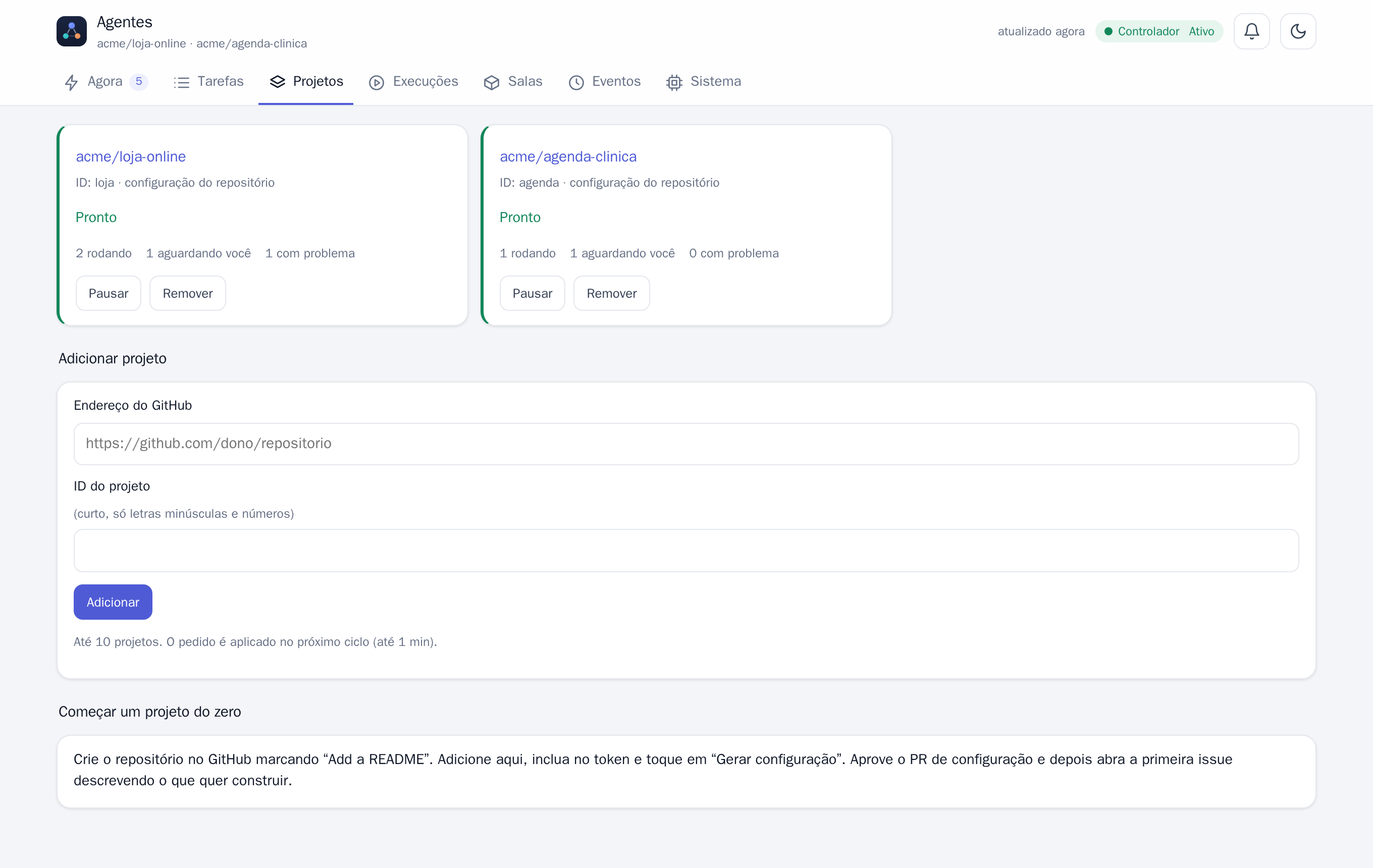Select the Projetos tab label
The width and height of the screenshot is (1373, 868).
[318, 81]
